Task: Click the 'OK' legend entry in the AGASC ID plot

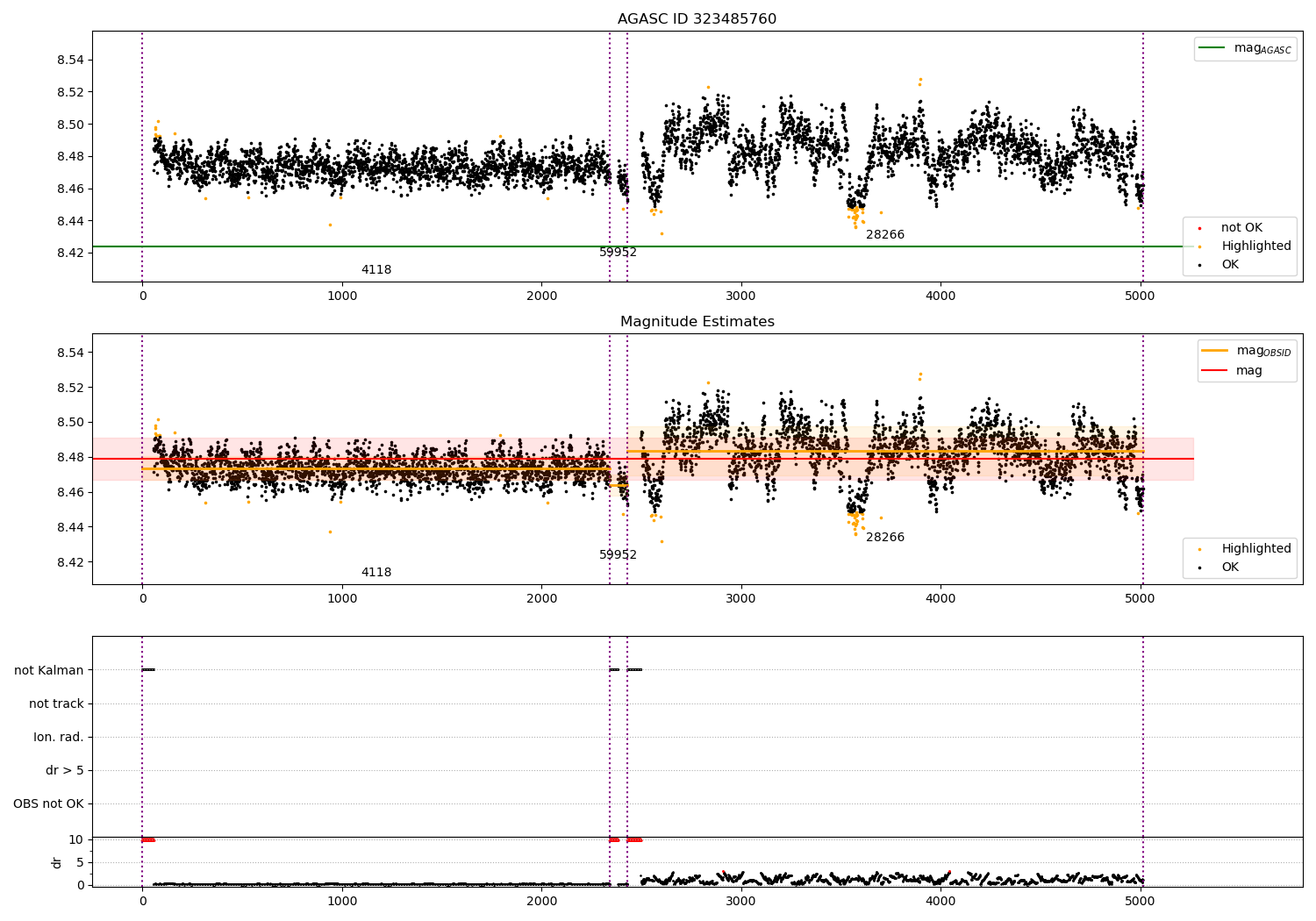Action: coord(1230,265)
